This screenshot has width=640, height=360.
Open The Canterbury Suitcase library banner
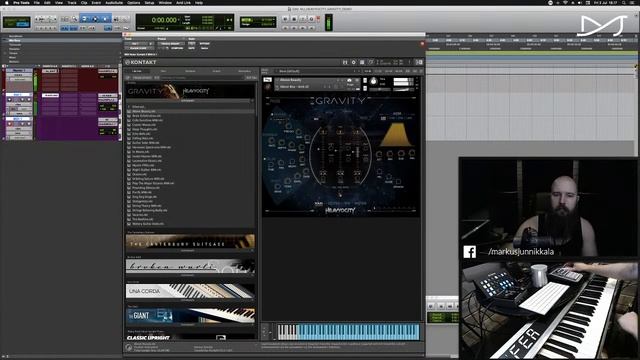[x=190, y=241]
